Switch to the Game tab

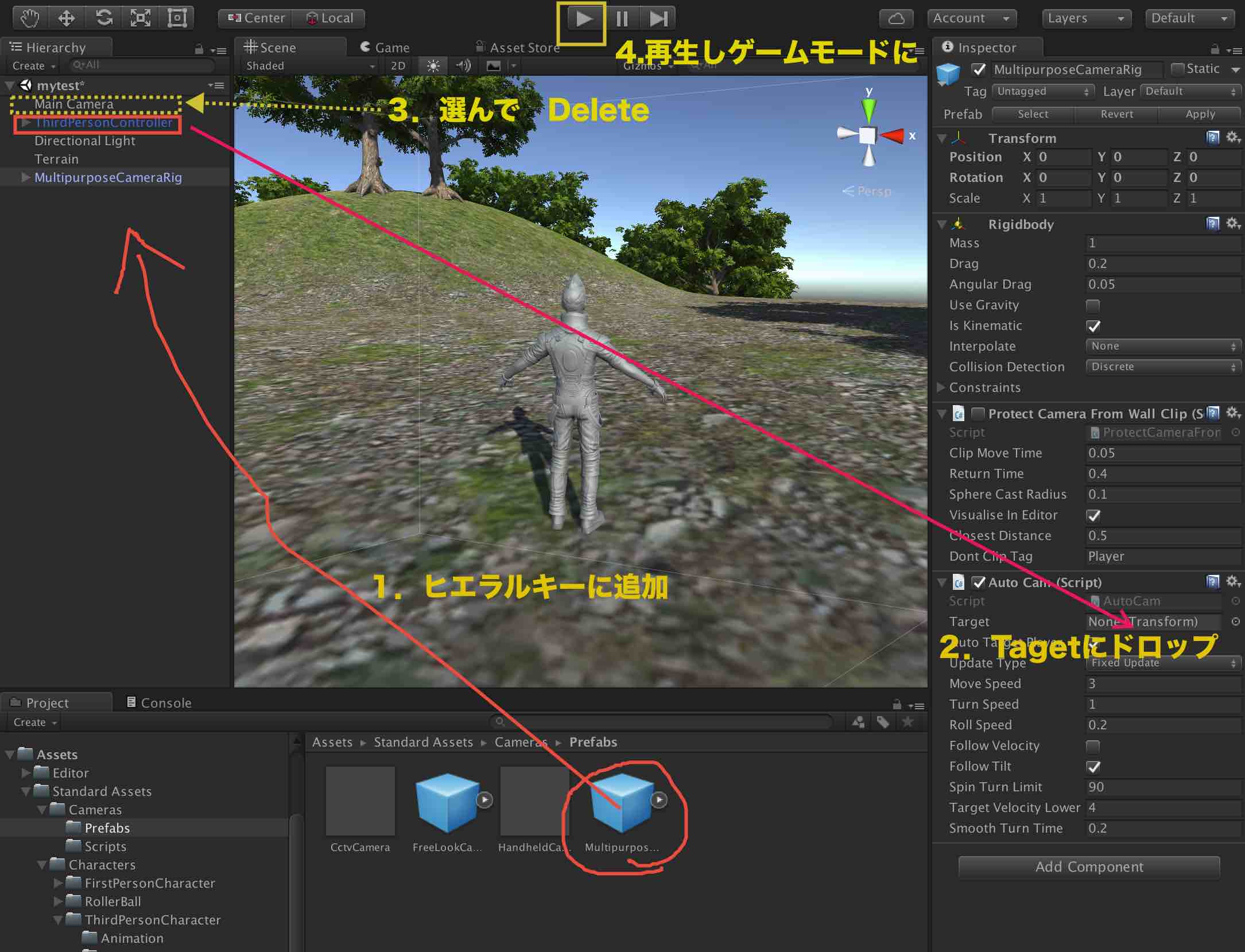(x=385, y=48)
